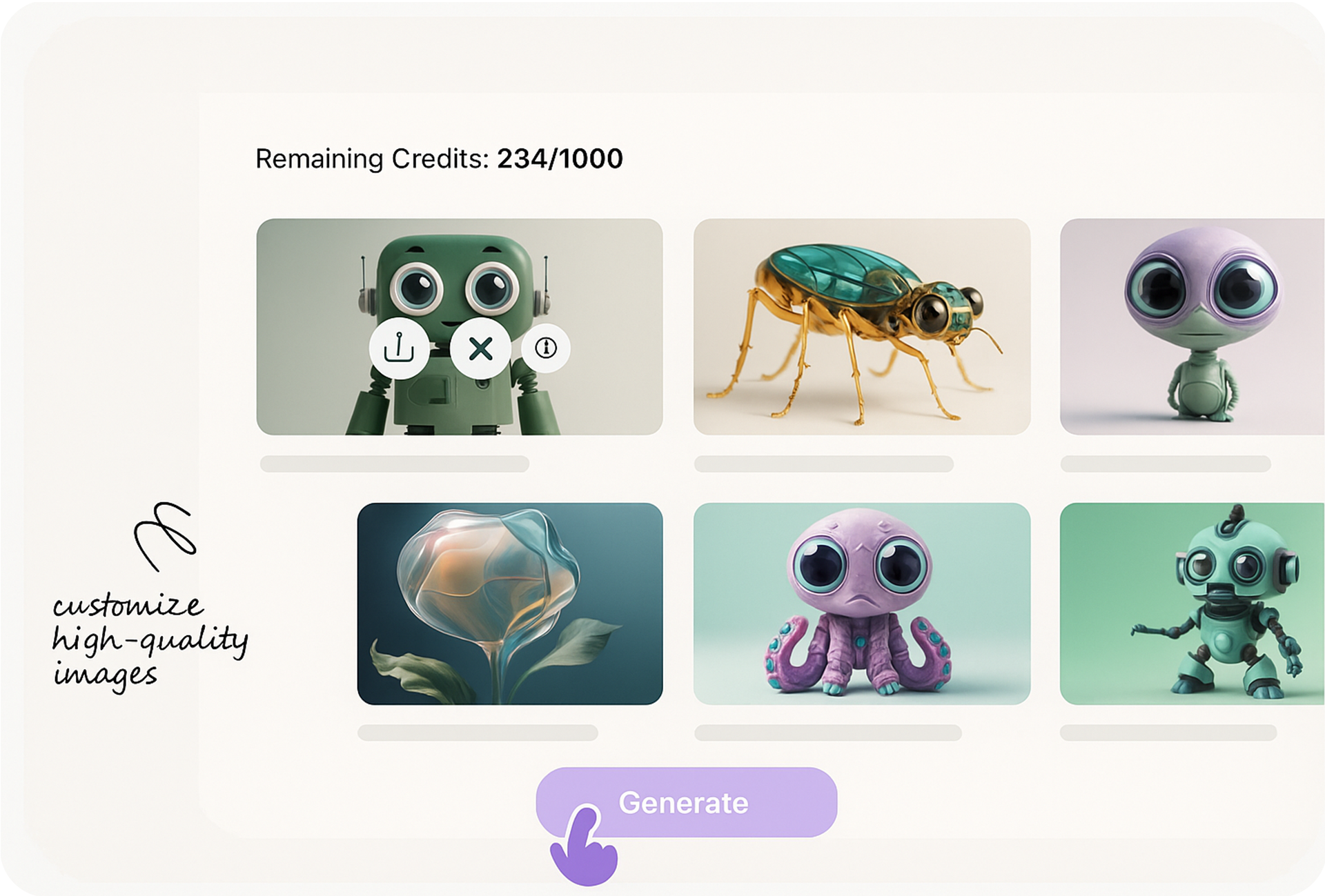Click the caption bar under green robot
1325x896 pixels.
[x=395, y=464]
